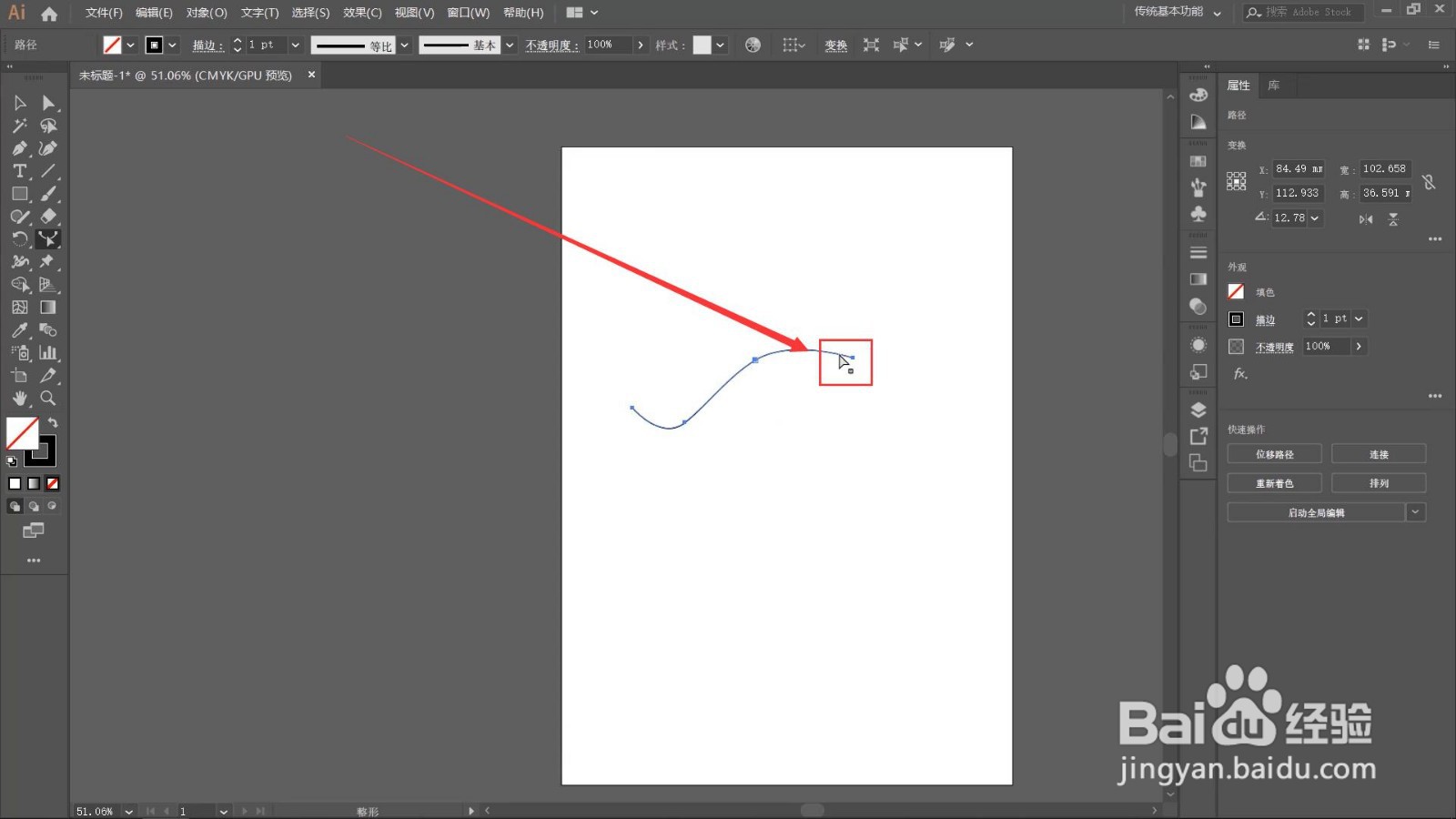Image resolution: width=1456 pixels, height=819 pixels.
Task: Select the Mesh tool
Action: 20,308
